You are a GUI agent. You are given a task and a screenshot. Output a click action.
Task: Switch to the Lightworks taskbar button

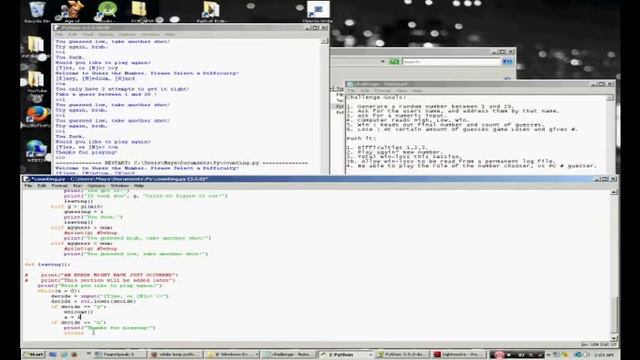pos(458,354)
